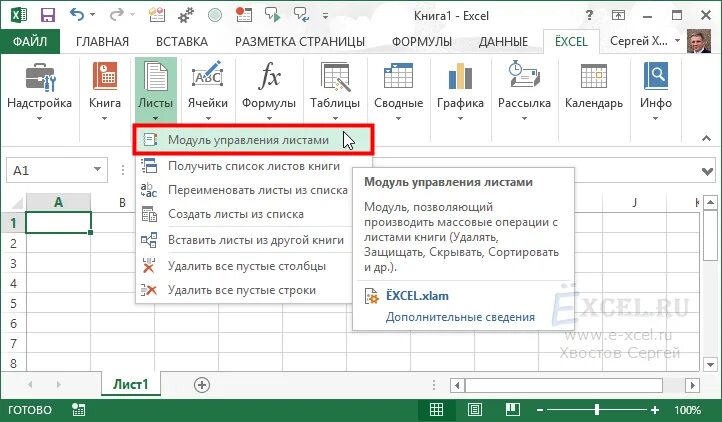Click the speech bubble with arrow icon
The width and height of the screenshot is (722, 422).
coord(302,15)
